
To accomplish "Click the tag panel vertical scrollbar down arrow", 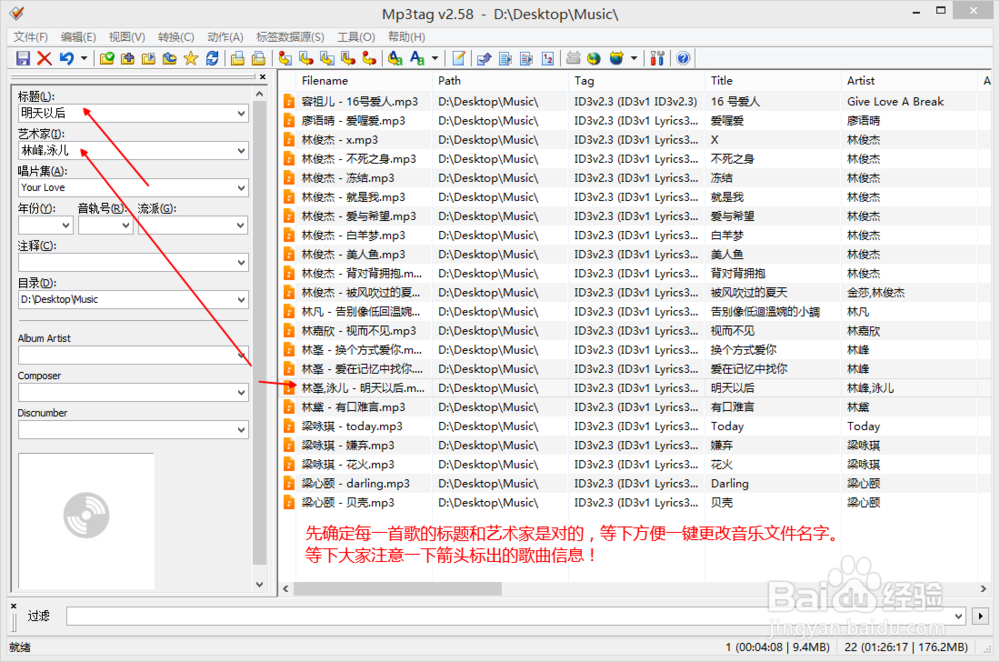I will point(260,584).
